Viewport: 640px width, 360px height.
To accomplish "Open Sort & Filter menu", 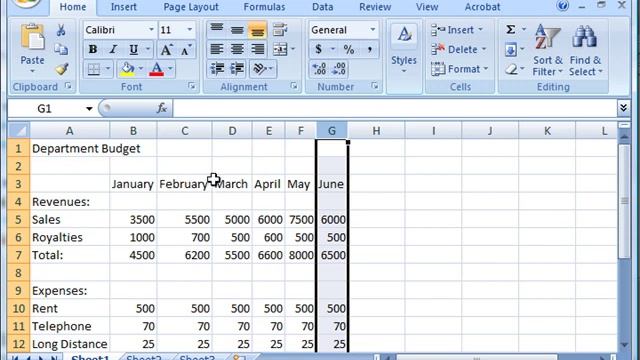I will [547, 50].
